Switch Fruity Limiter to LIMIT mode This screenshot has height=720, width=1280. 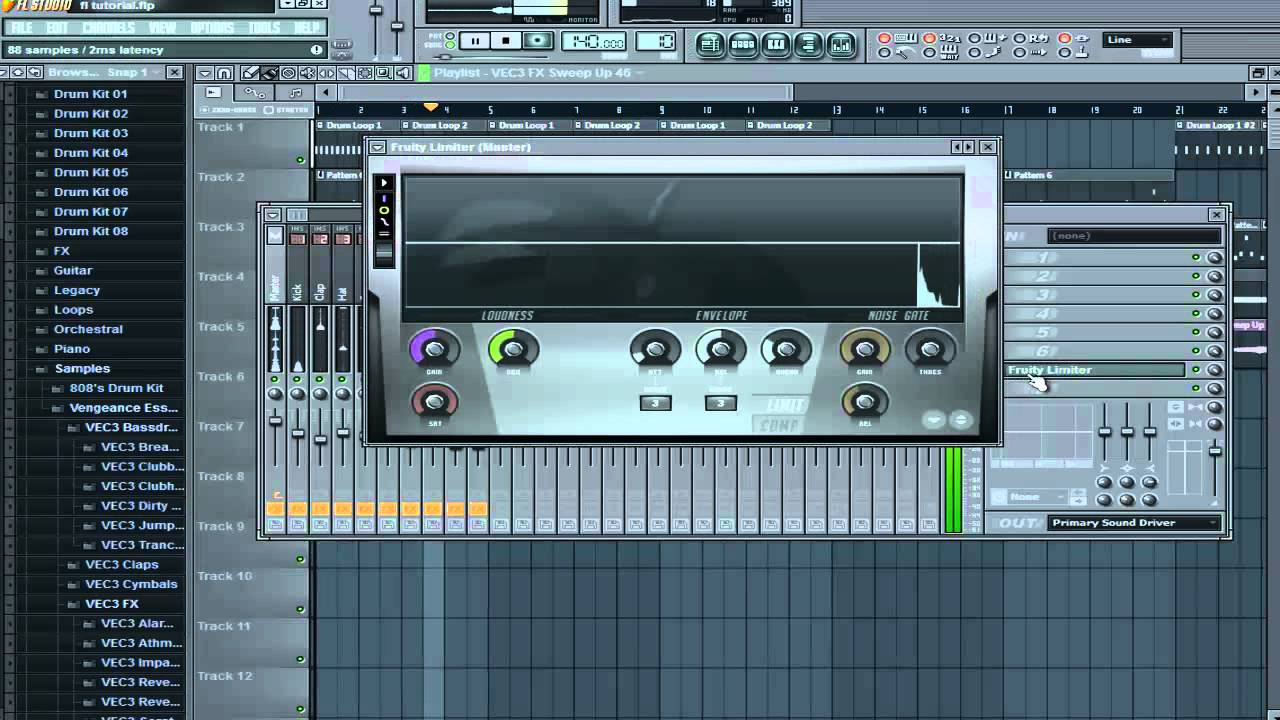click(786, 406)
